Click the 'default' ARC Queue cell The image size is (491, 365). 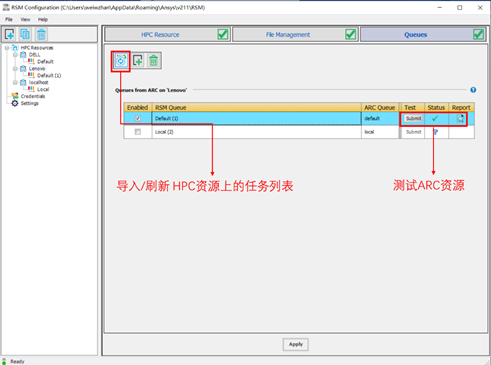(x=380, y=118)
